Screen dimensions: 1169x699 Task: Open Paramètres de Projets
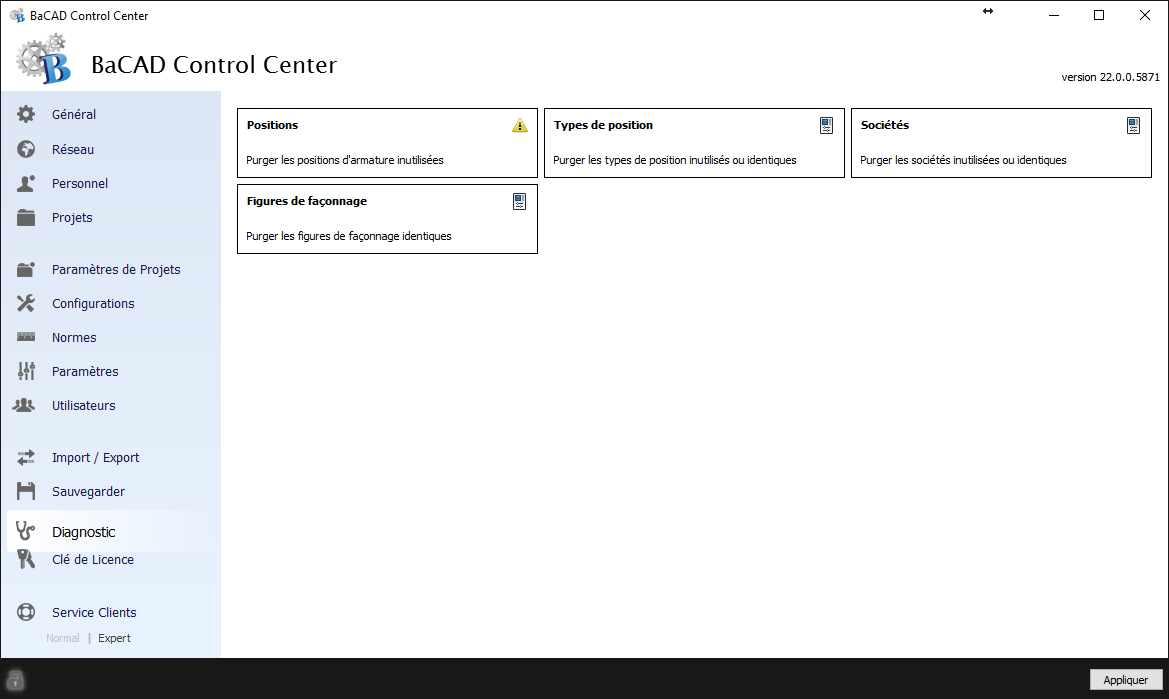(116, 270)
